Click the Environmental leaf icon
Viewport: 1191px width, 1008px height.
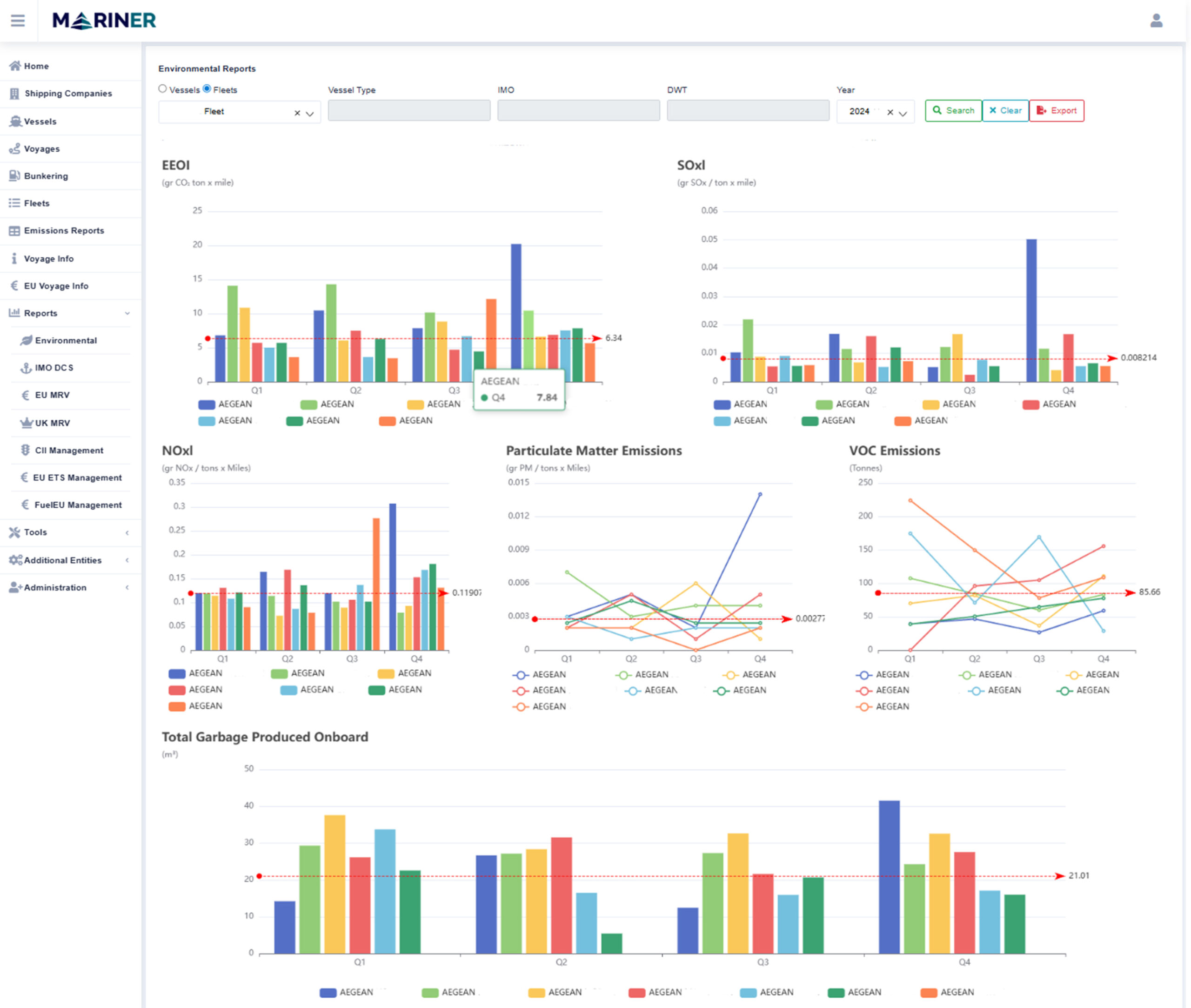tap(26, 340)
